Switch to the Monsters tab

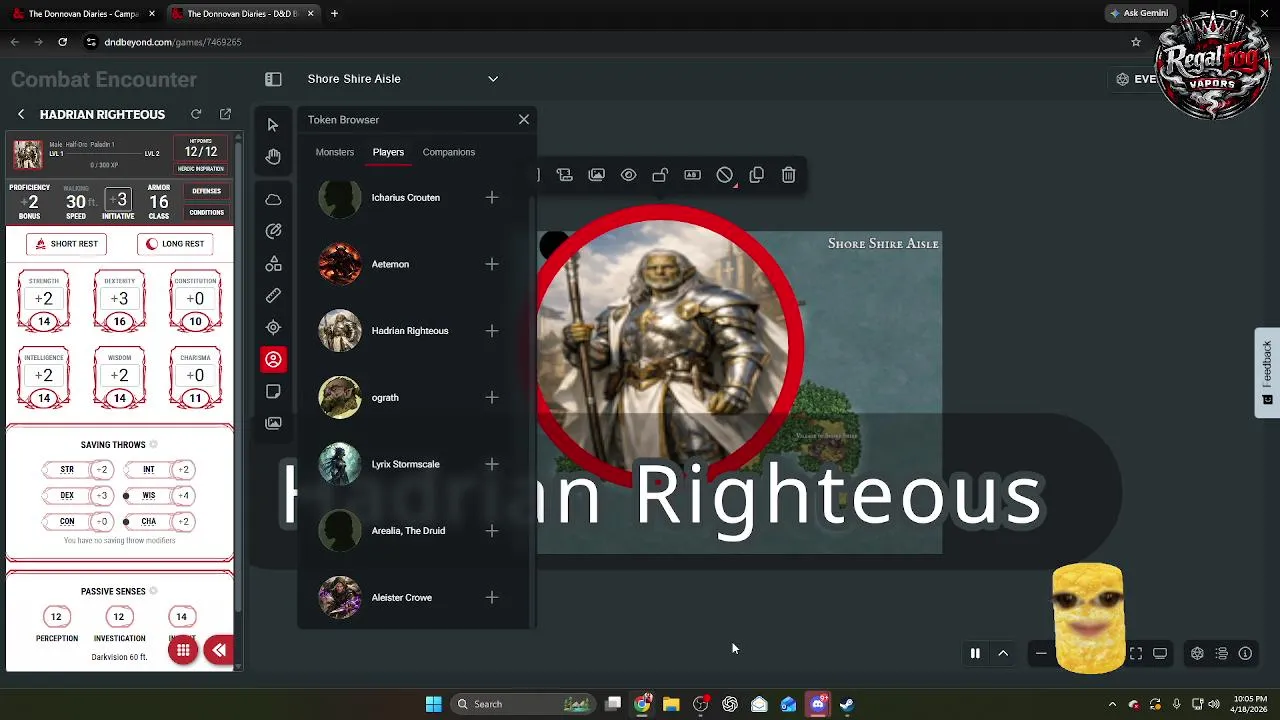pos(335,152)
